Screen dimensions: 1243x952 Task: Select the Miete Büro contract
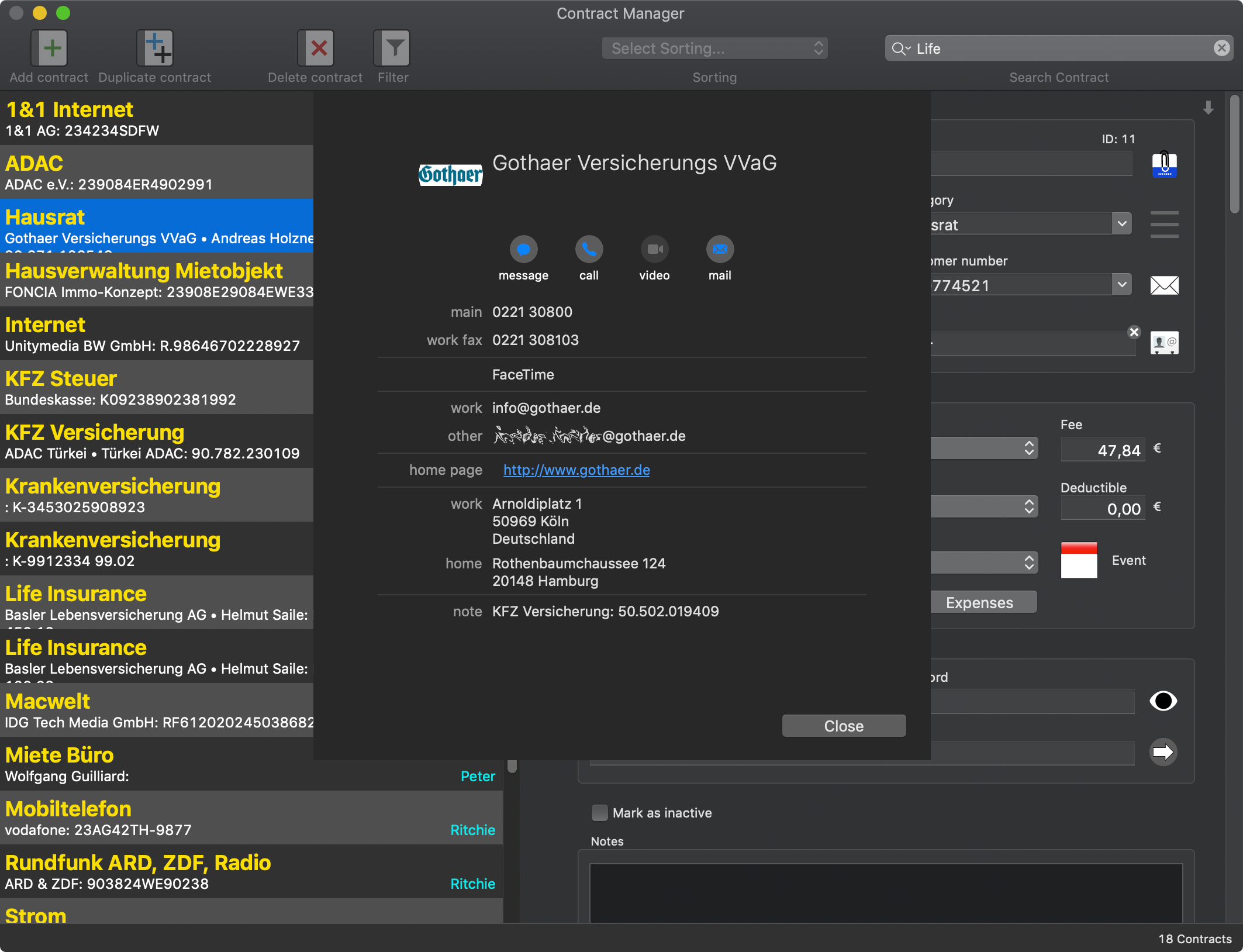(x=251, y=764)
